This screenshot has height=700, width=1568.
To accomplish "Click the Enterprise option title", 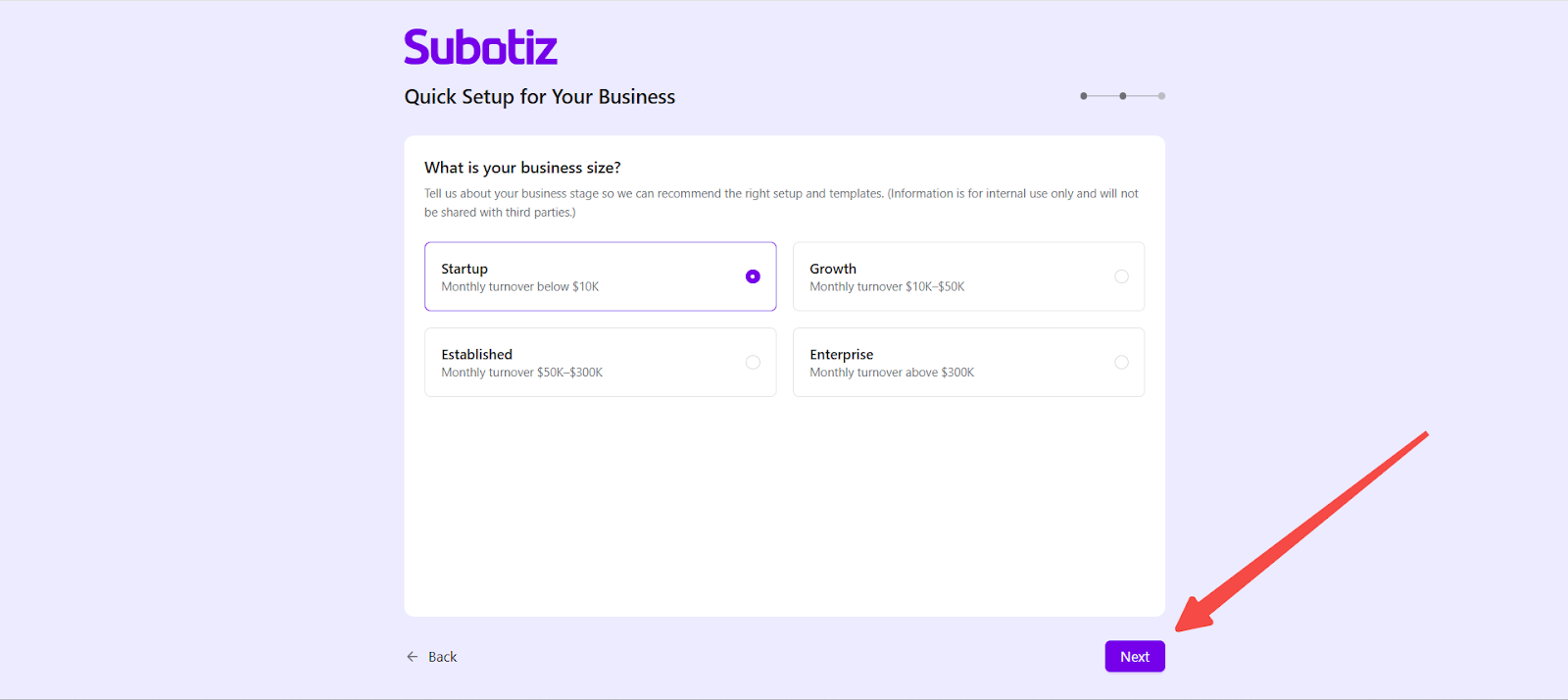I will (841, 354).
